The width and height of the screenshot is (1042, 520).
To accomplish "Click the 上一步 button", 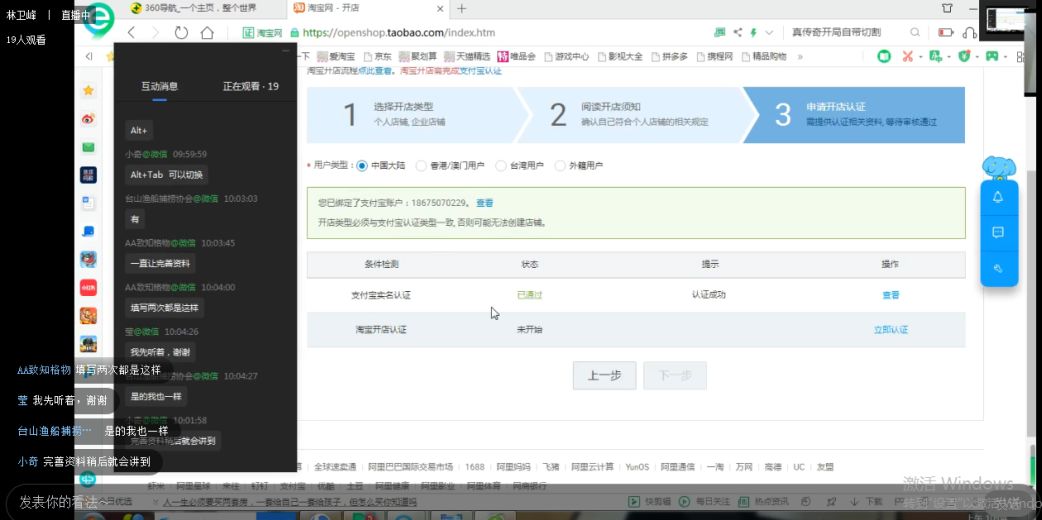I will pyautogui.click(x=604, y=375).
